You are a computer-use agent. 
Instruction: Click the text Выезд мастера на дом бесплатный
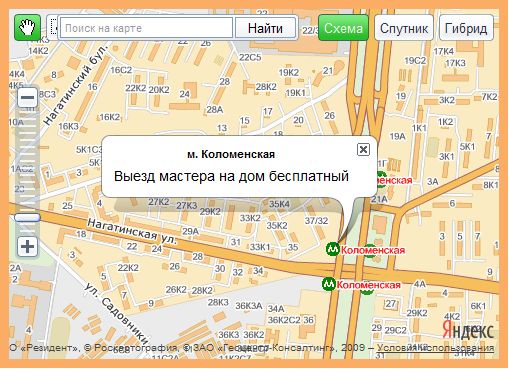coord(231,176)
